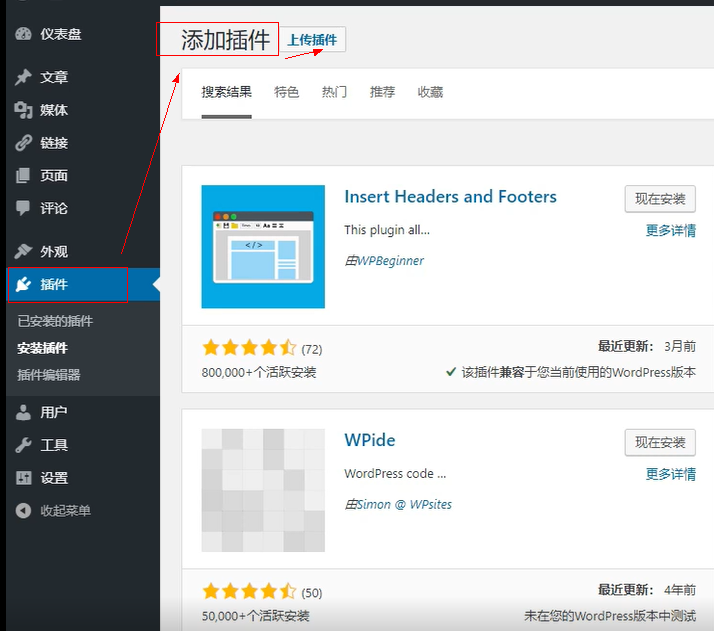Open 已安装的插件 submenu entry
Image resolution: width=714 pixels, height=631 pixels.
pos(55,321)
